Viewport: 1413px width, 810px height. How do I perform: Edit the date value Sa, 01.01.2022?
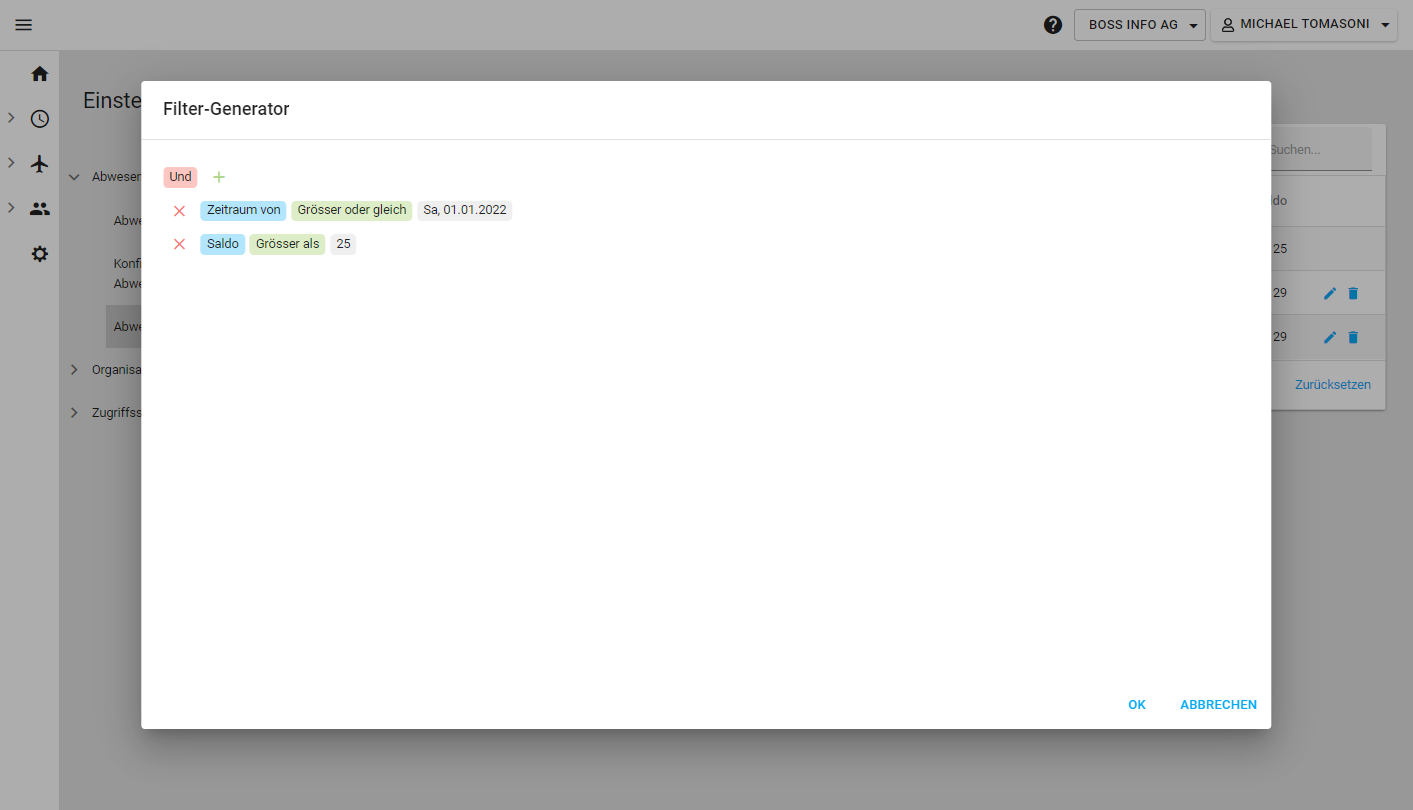coord(464,210)
